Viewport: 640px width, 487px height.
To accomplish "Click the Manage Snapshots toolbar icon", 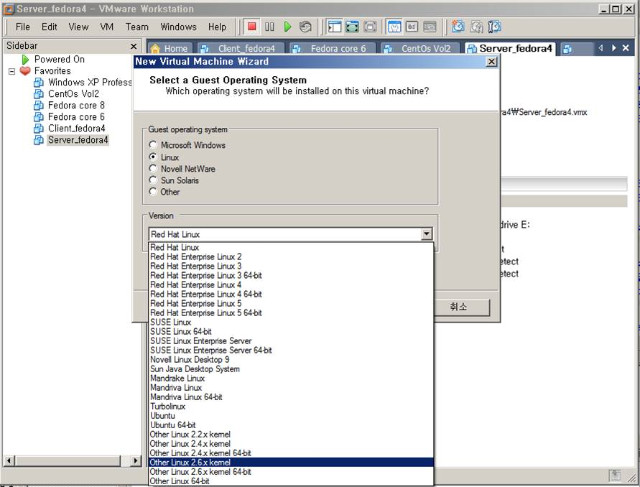I will point(494,27).
